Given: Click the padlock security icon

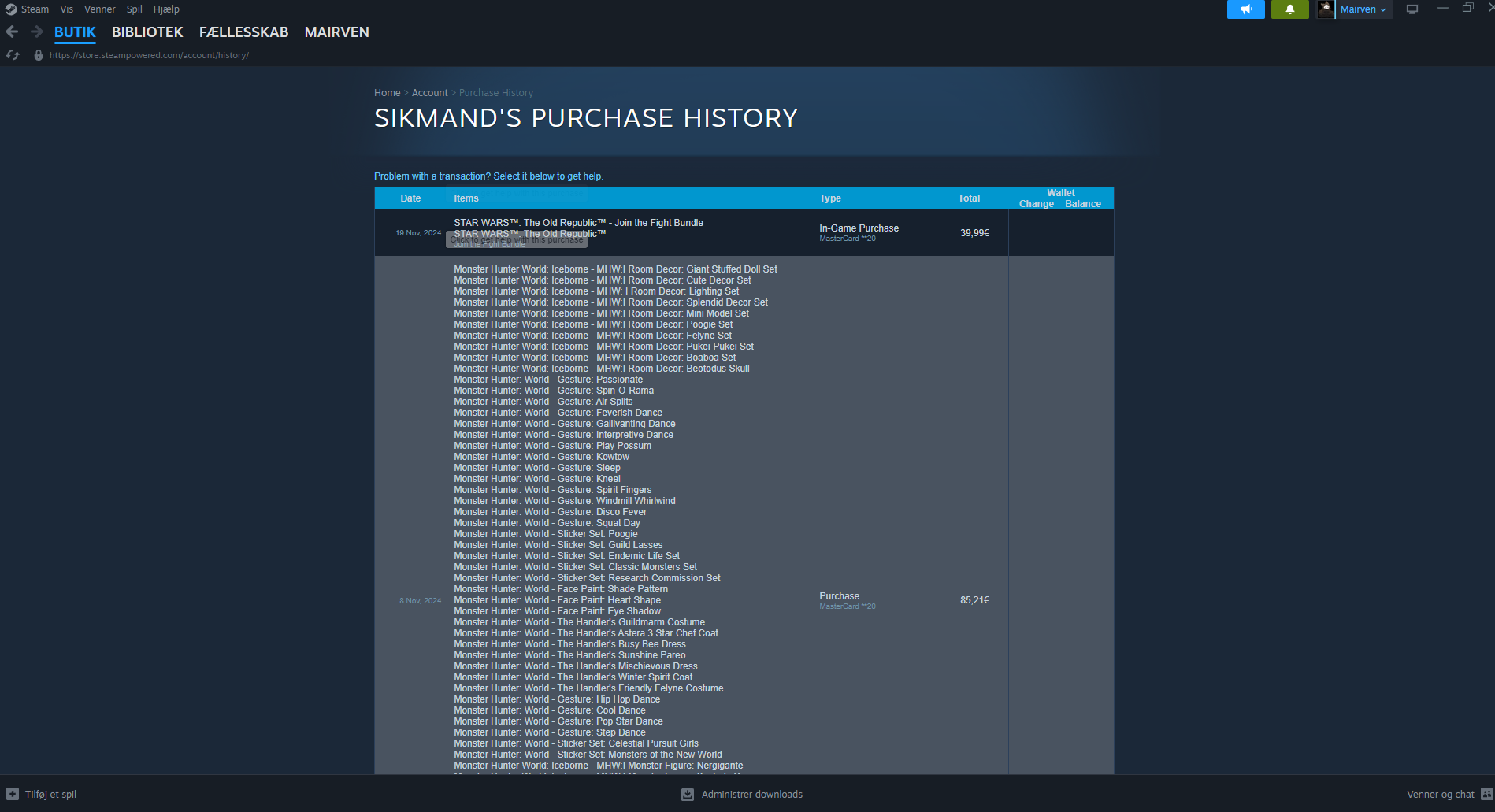Looking at the screenshot, I should (38, 55).
